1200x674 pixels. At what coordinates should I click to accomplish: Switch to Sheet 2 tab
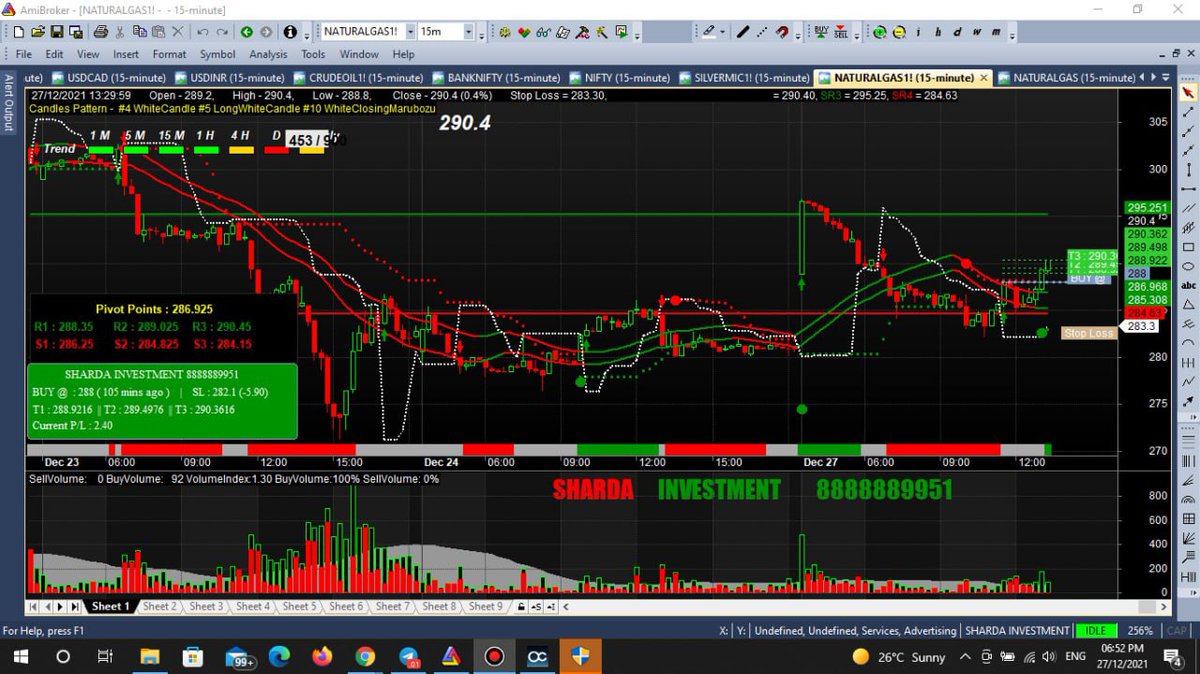point(160,606)
